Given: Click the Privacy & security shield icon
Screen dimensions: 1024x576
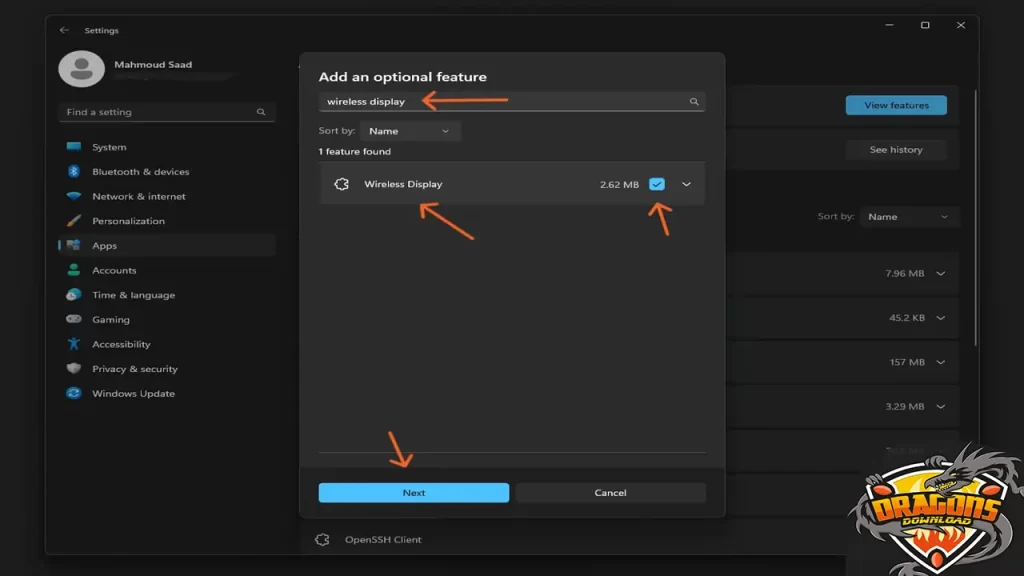Looking at the screenshot, I should coord(73,369).
